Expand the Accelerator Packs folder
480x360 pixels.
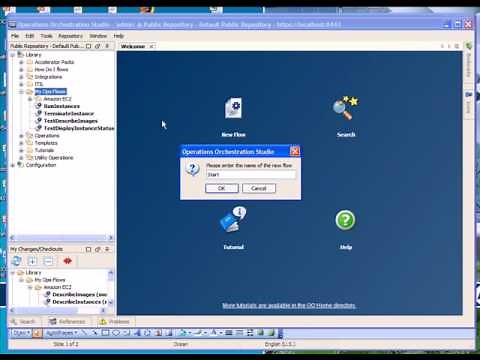(21, 62)
